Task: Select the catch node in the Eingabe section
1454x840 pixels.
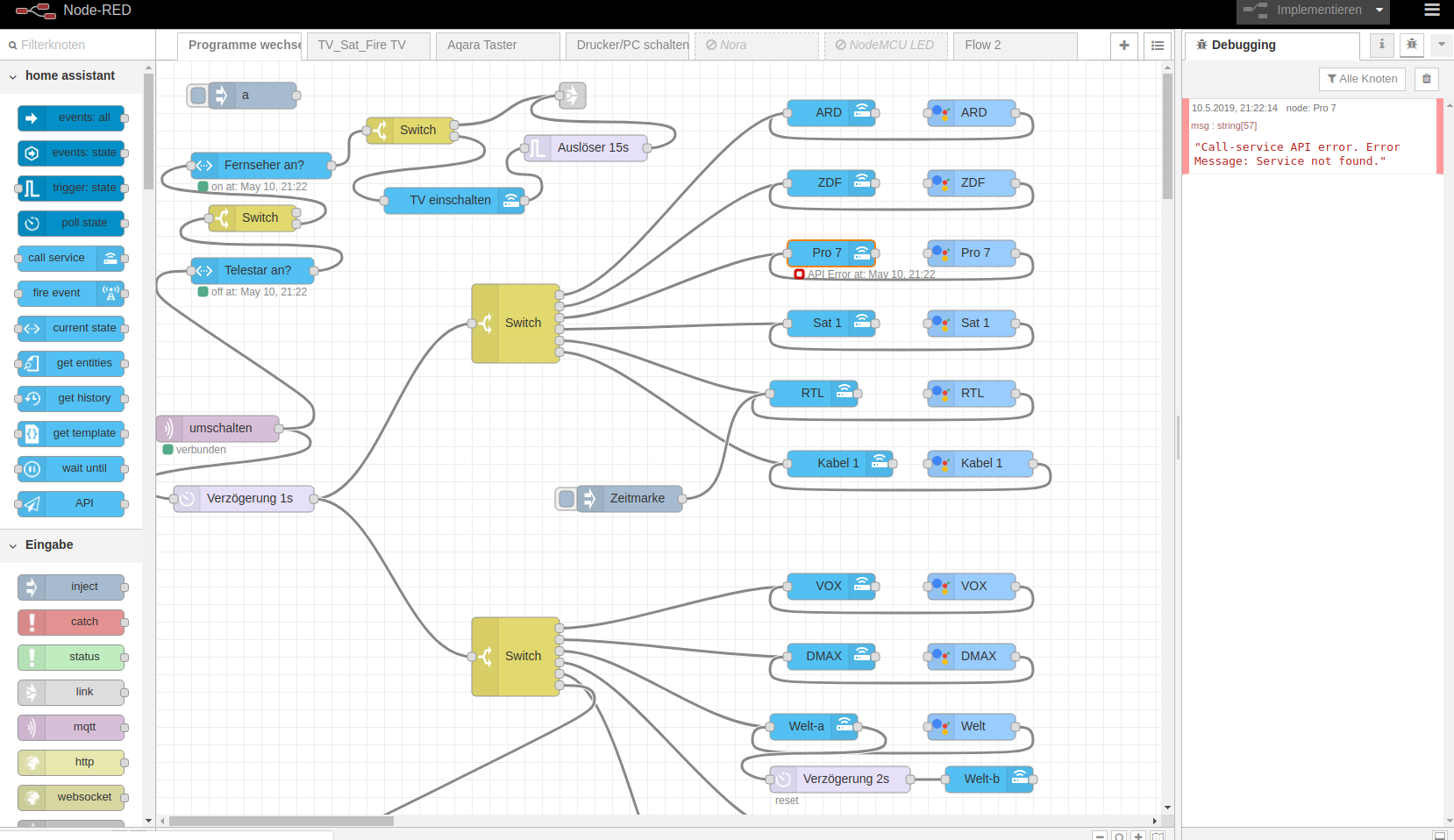Action: click(72, 622)
